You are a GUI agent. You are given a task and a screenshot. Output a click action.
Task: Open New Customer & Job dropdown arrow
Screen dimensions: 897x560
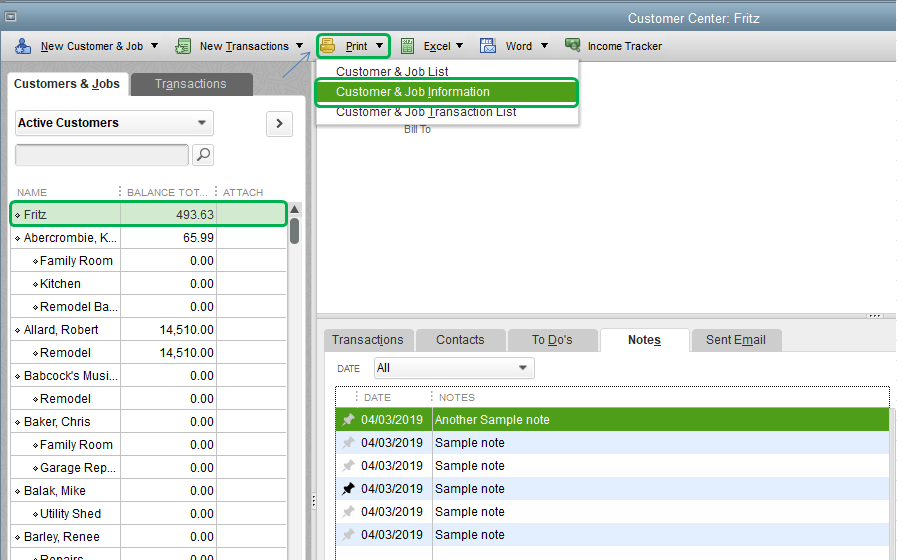(x=154, y=46)
